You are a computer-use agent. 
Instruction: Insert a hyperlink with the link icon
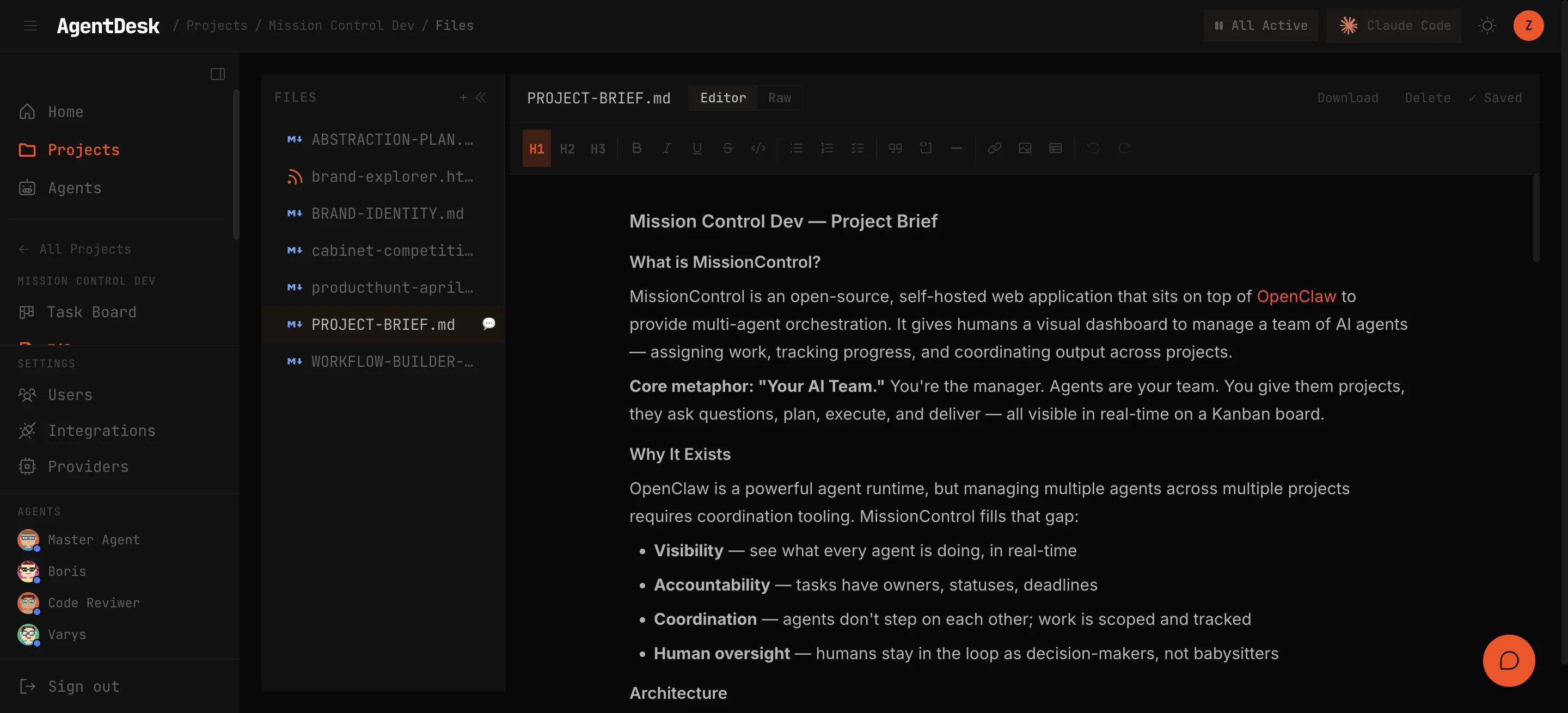(x=994, y=149)
